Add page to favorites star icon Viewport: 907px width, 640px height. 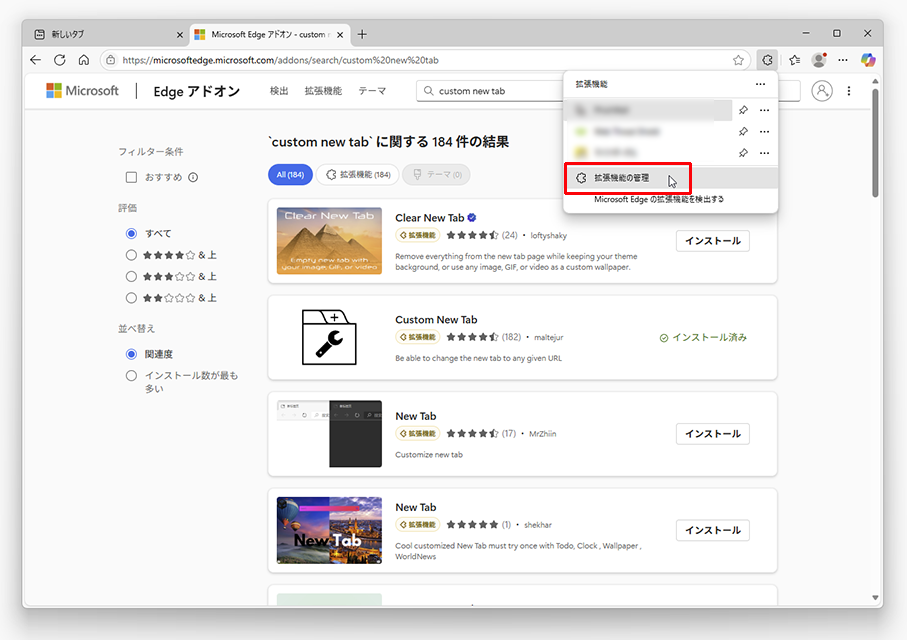pos(738,60)
